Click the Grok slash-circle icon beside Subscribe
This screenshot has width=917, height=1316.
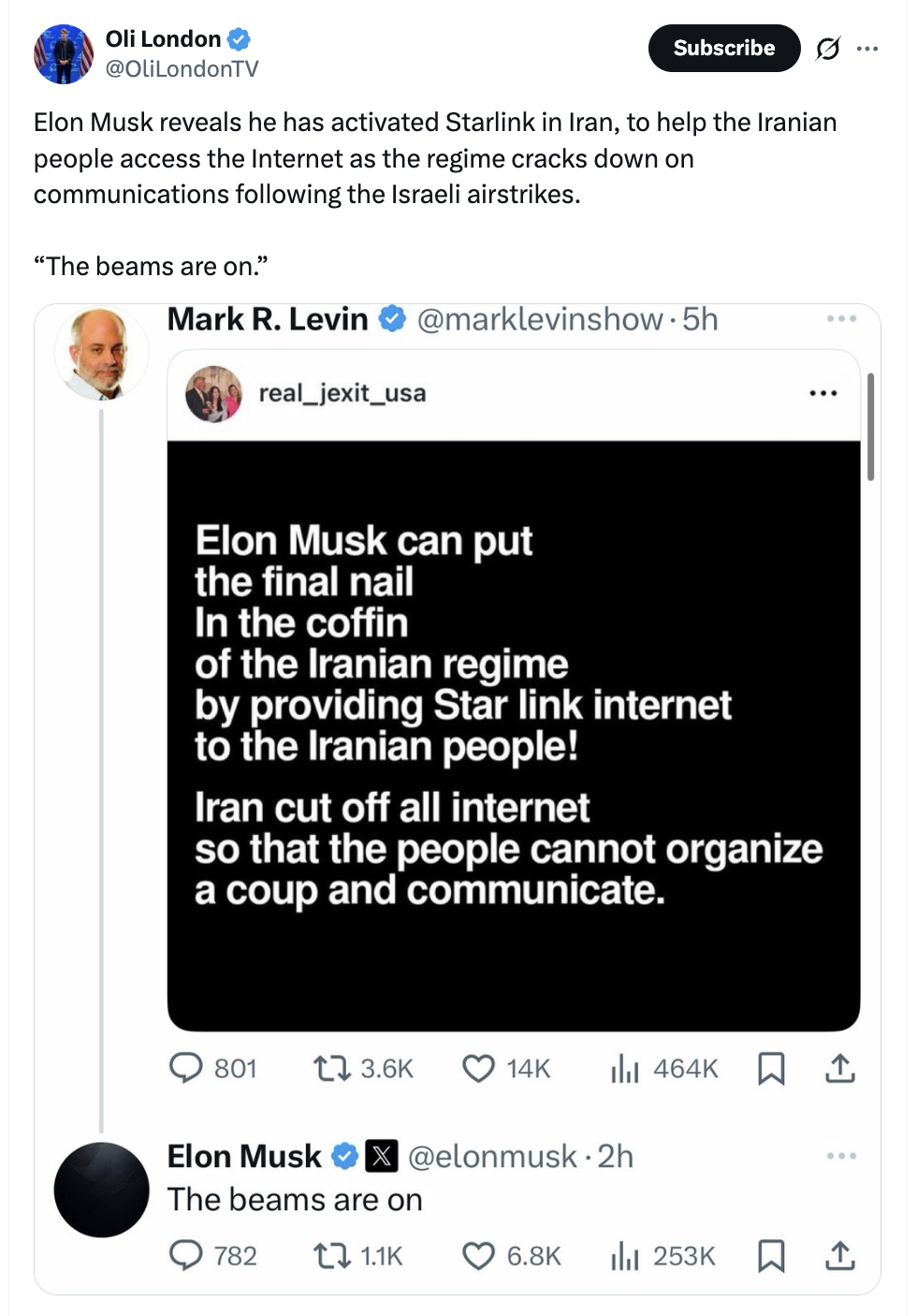point(827,48)
